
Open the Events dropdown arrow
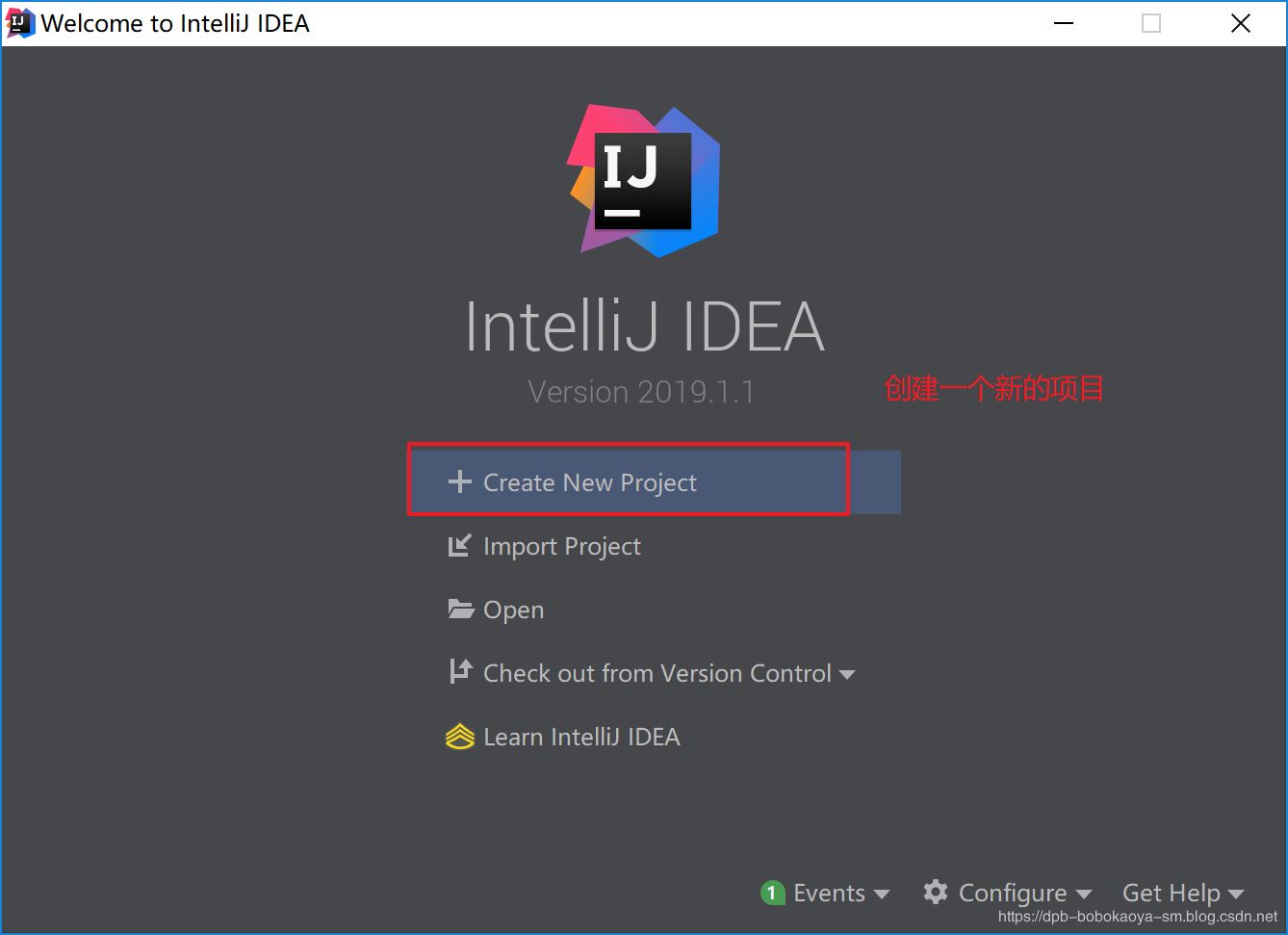[x=881, y=895]
